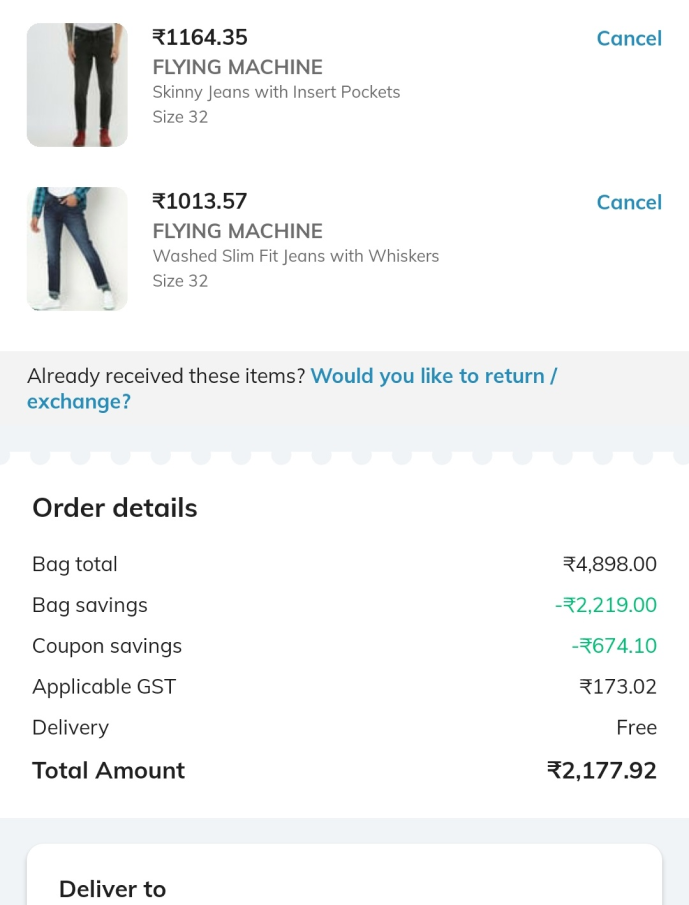This screenshot has height=905, width=689.
Task: Open the Washed Slim Fit Jeans thumbnail
Action: pyautogui.click(x=76, y=248)
